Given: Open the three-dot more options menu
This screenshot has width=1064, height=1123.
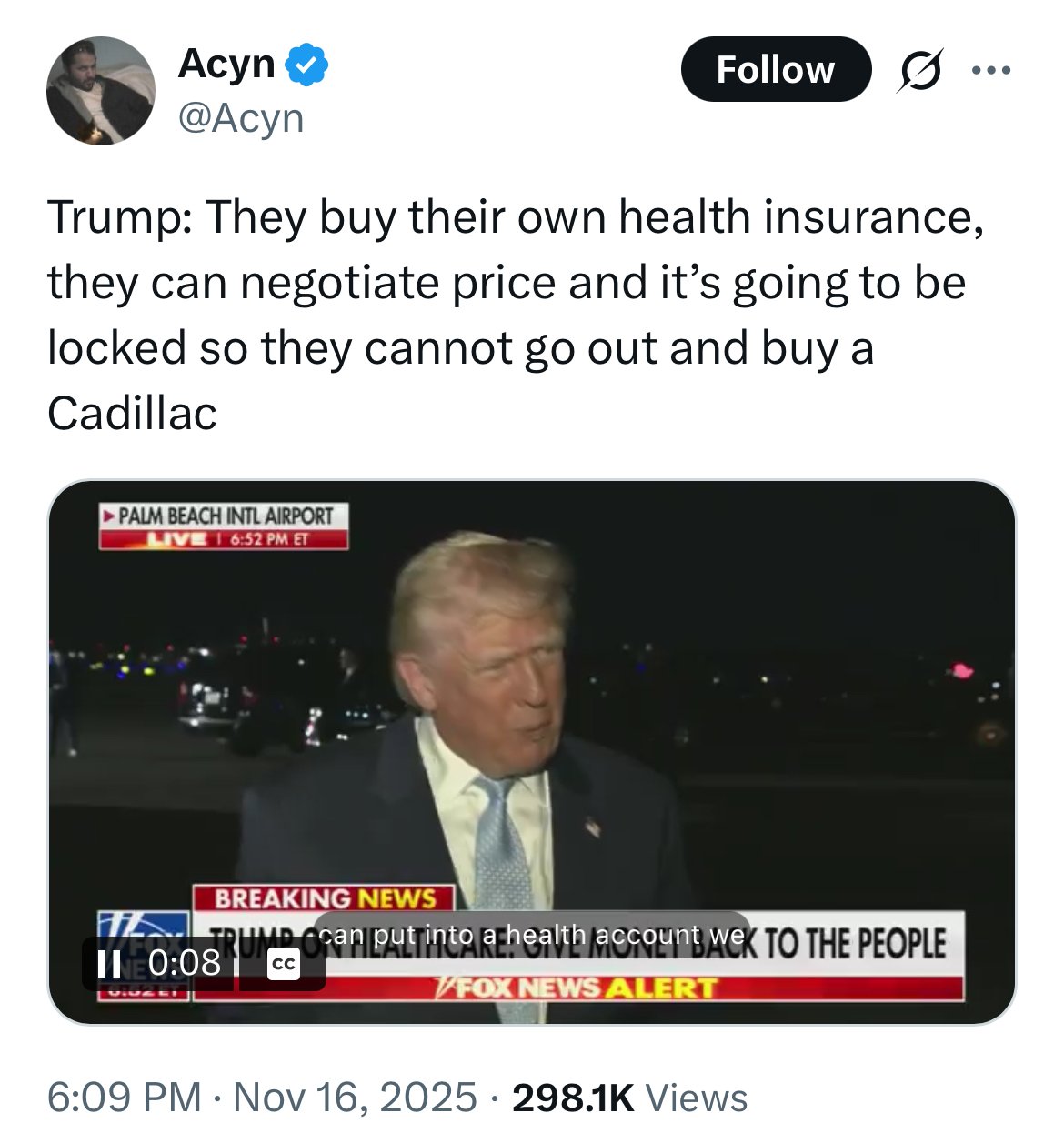Looking at the screenshot, I should [x=990, y=70].
